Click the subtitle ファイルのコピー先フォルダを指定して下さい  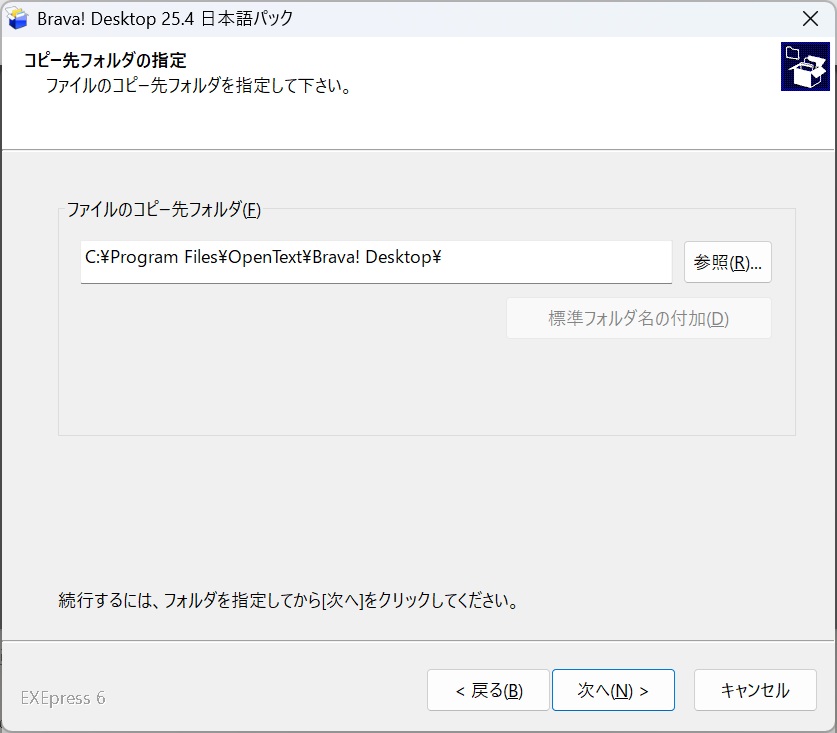pos(198,86)
